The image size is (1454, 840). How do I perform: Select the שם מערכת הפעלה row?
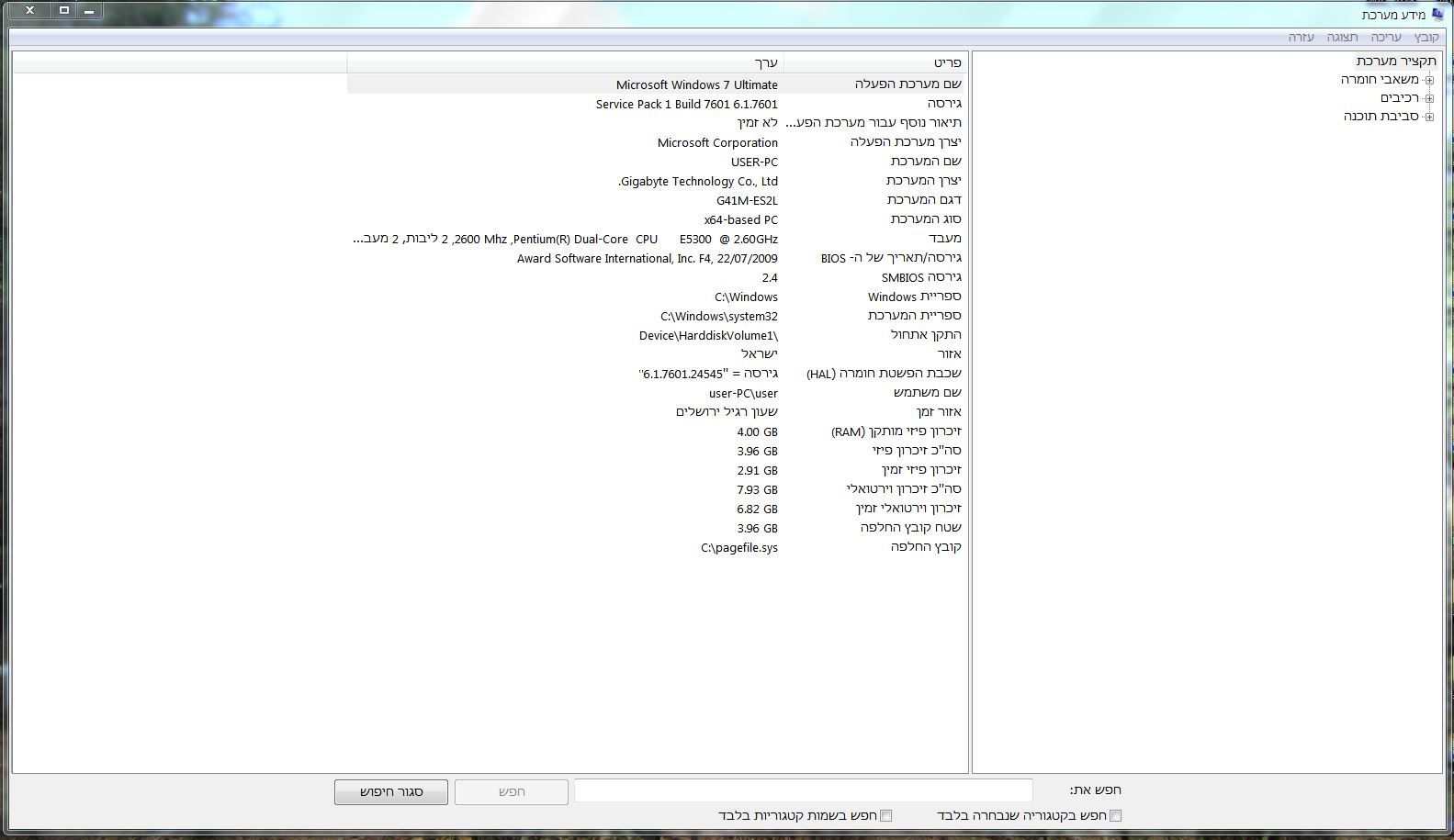click(658, 84)
